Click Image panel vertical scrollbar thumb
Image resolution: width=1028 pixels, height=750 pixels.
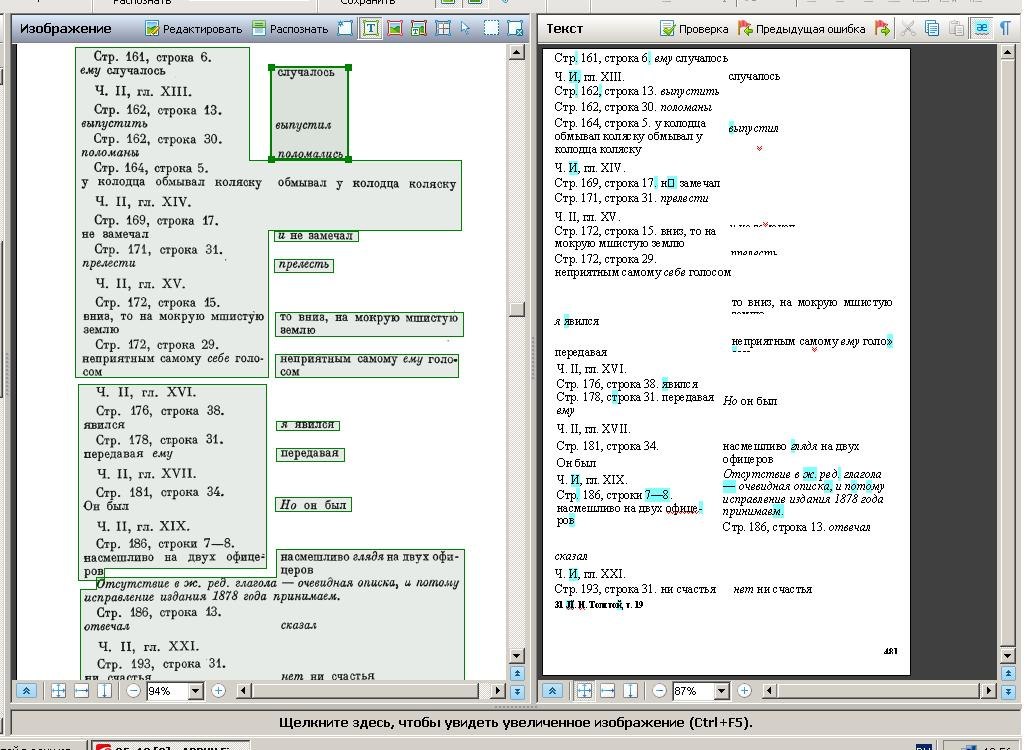tap(517, 309)
